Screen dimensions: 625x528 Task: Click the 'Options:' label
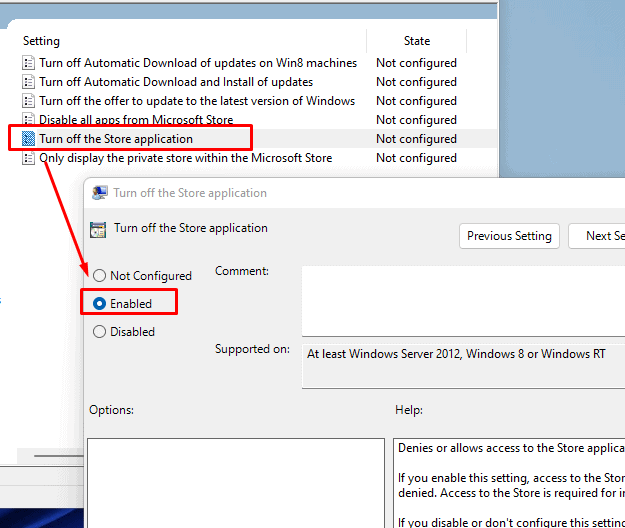[x=112, y=410]
